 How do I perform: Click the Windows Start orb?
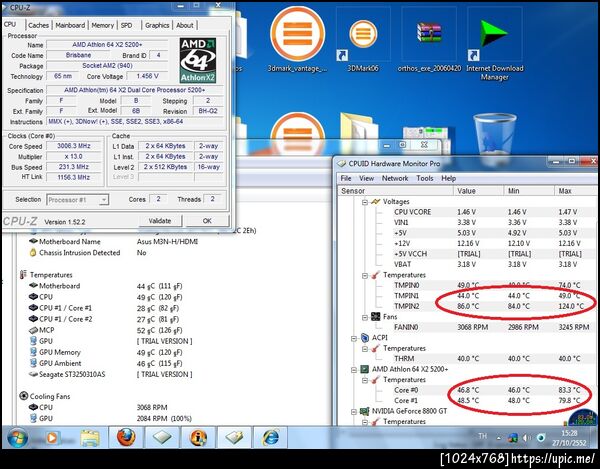[18, 437]
